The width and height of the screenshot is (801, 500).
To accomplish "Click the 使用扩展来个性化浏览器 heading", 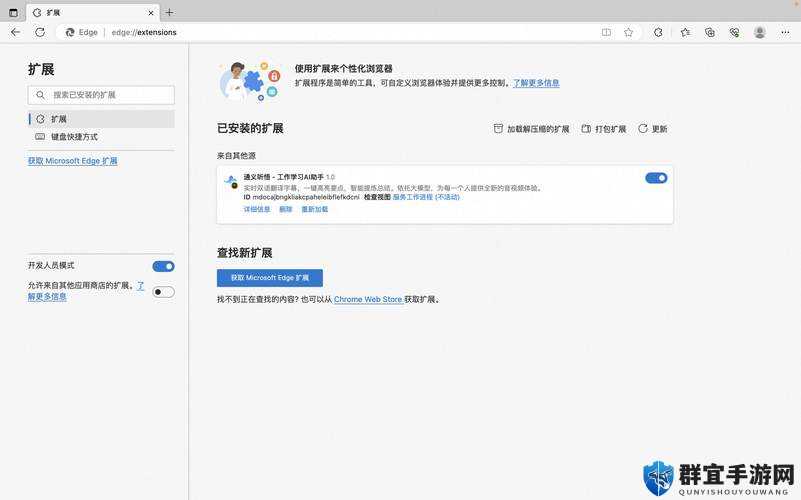I will 344,68.
